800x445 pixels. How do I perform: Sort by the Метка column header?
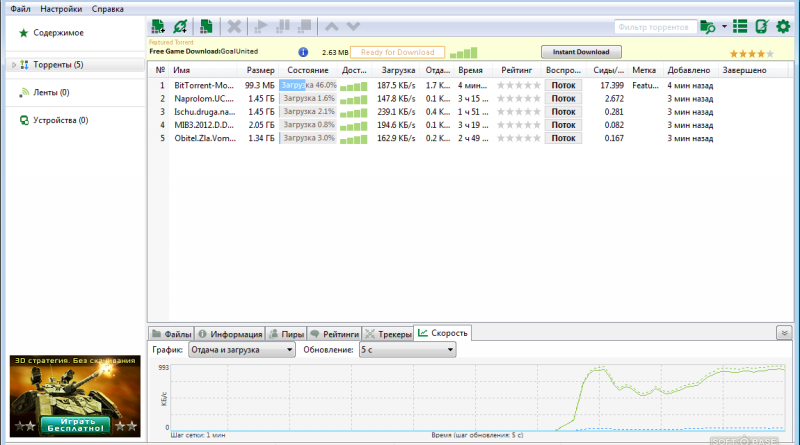click(644, 70)
